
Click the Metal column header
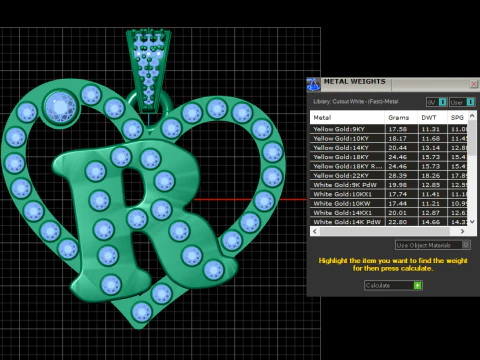click(x=347, y=118)
